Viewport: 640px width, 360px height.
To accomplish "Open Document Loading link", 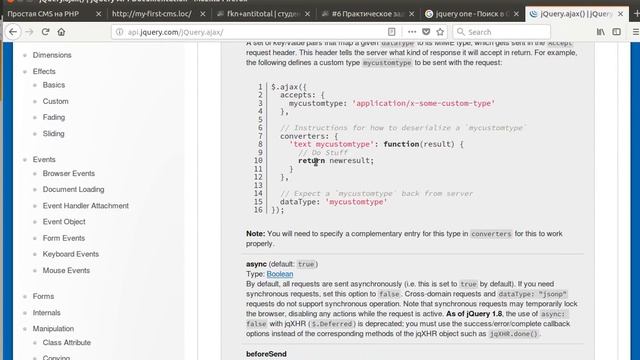I will [x=73, y=189].
